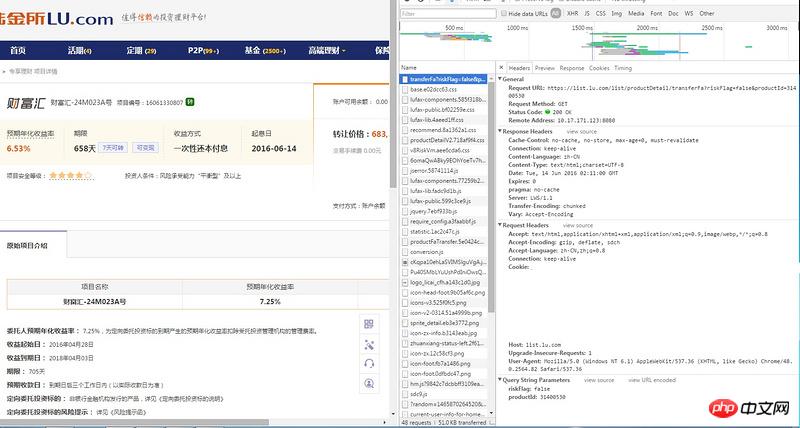The image size is (800, 428).
Task: Collapse the Response Headers section
Action: (500, 131)
